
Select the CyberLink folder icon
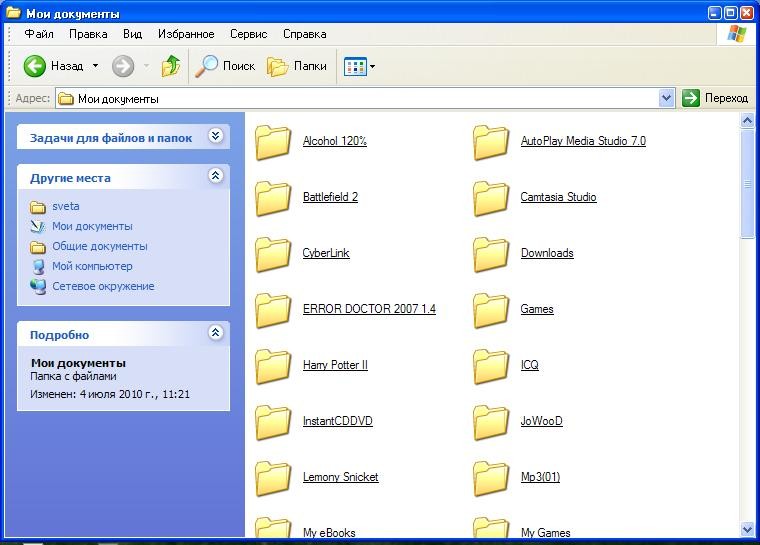point(273,254)
